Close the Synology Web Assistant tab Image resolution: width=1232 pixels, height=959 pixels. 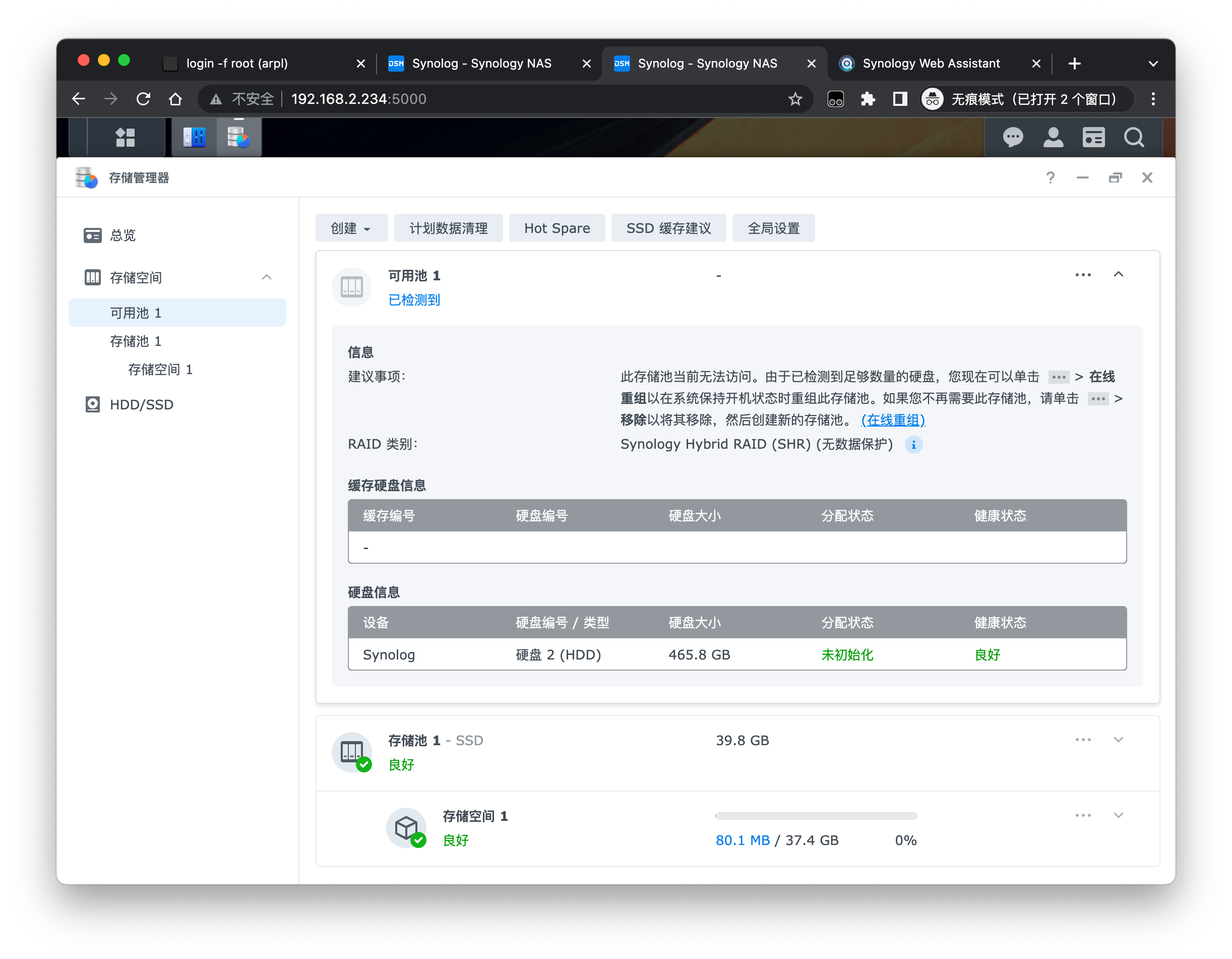[x=1036, y=64]
